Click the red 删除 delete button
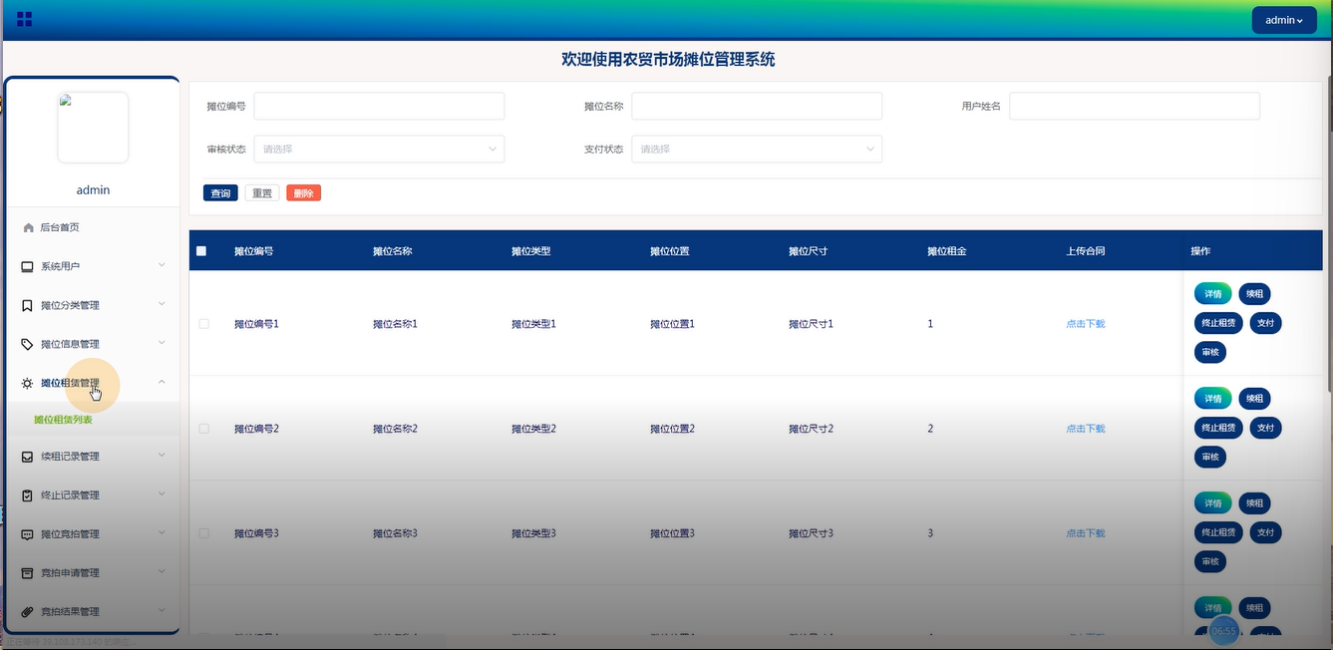1333x650 pixels. pos(303,193)
